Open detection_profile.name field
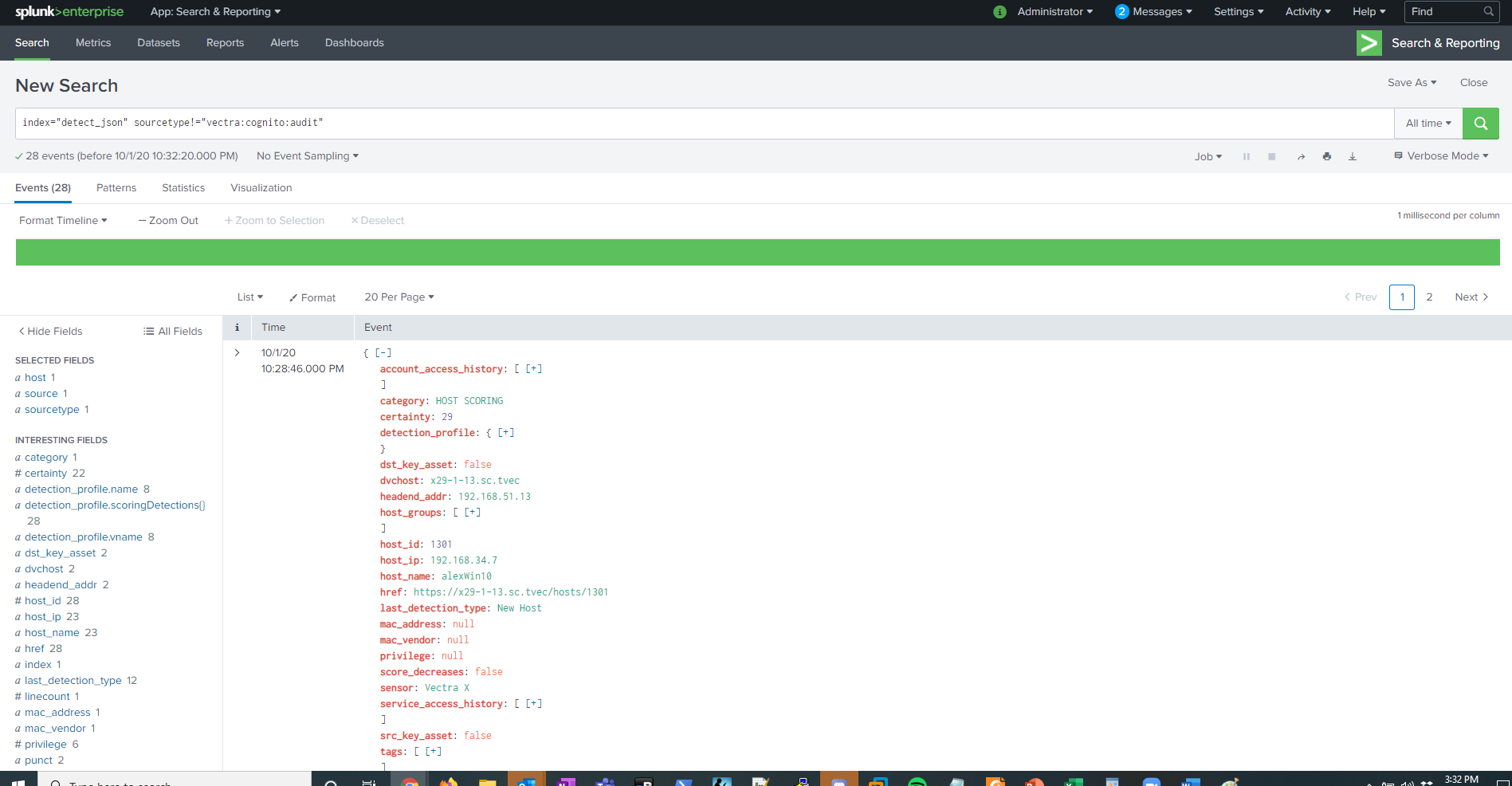 (81, 489)
